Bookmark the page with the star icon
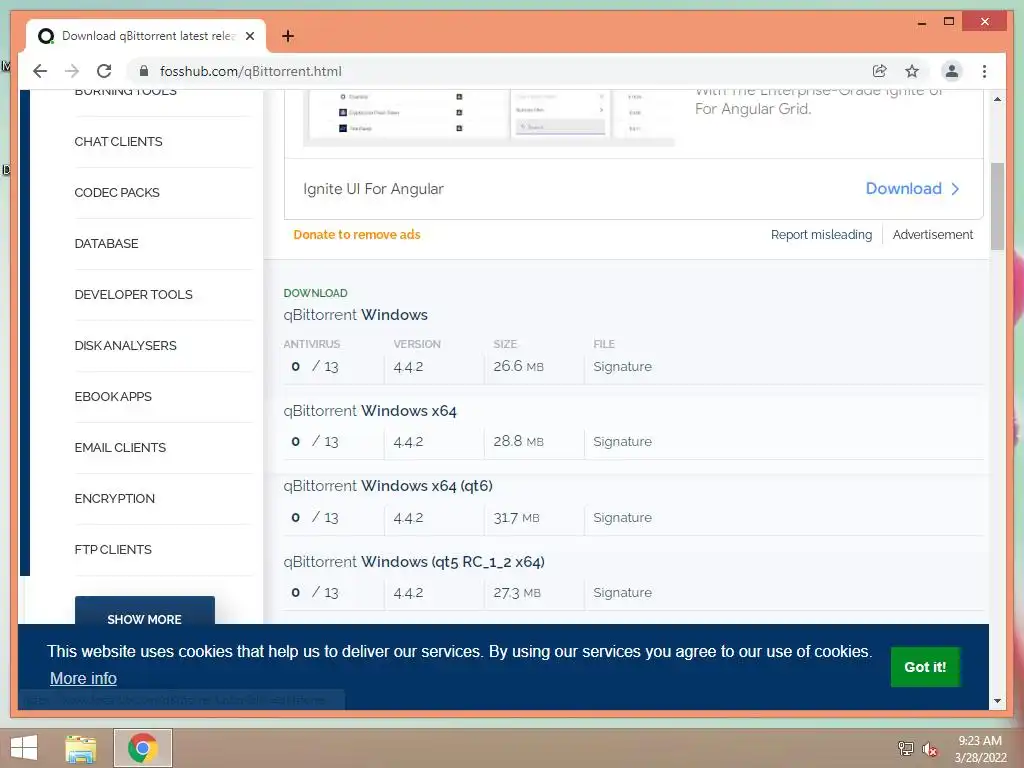The width and height of the screenshot is (1024, 768). click(912, 71)
